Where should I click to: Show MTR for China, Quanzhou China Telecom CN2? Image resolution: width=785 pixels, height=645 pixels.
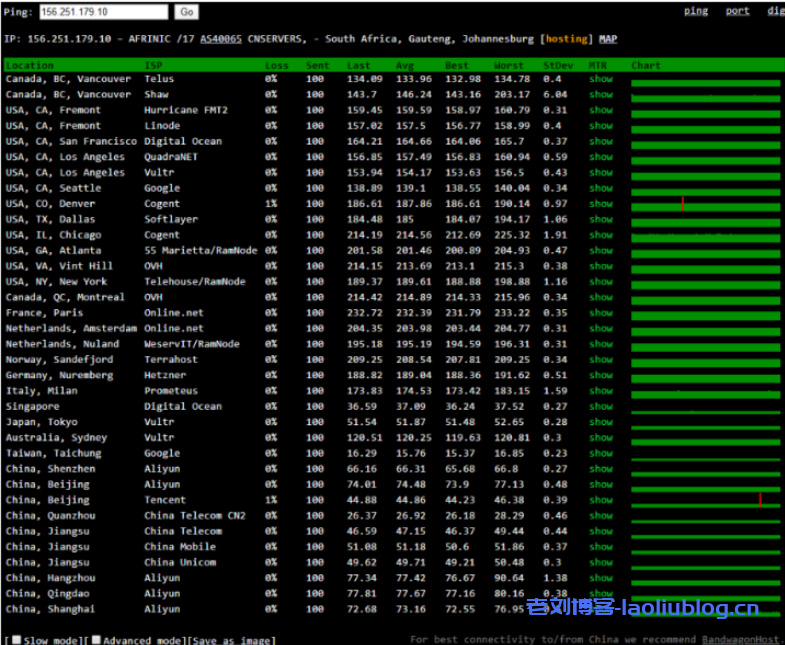(600, 516)
